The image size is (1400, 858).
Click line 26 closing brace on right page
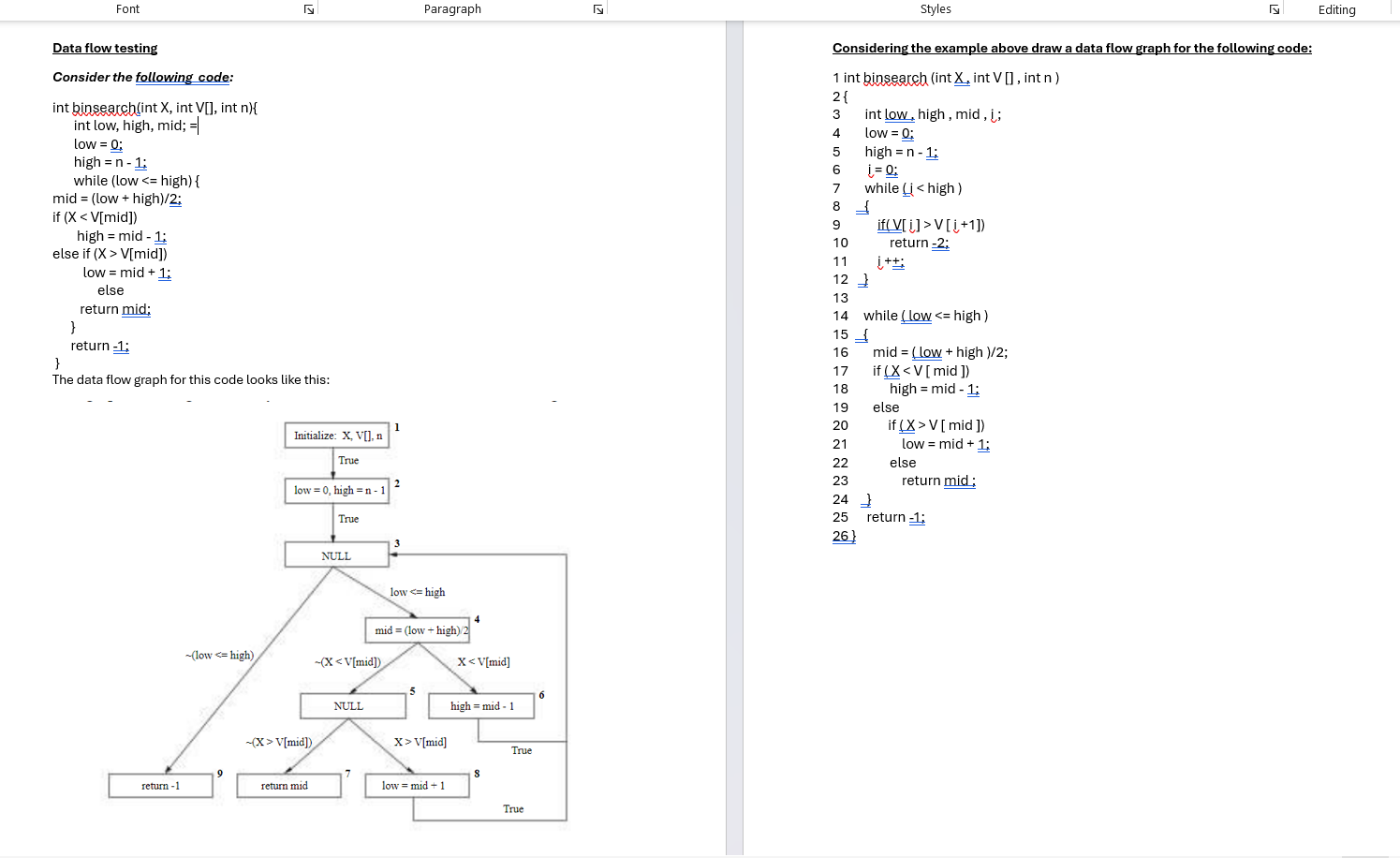[842, 535]
